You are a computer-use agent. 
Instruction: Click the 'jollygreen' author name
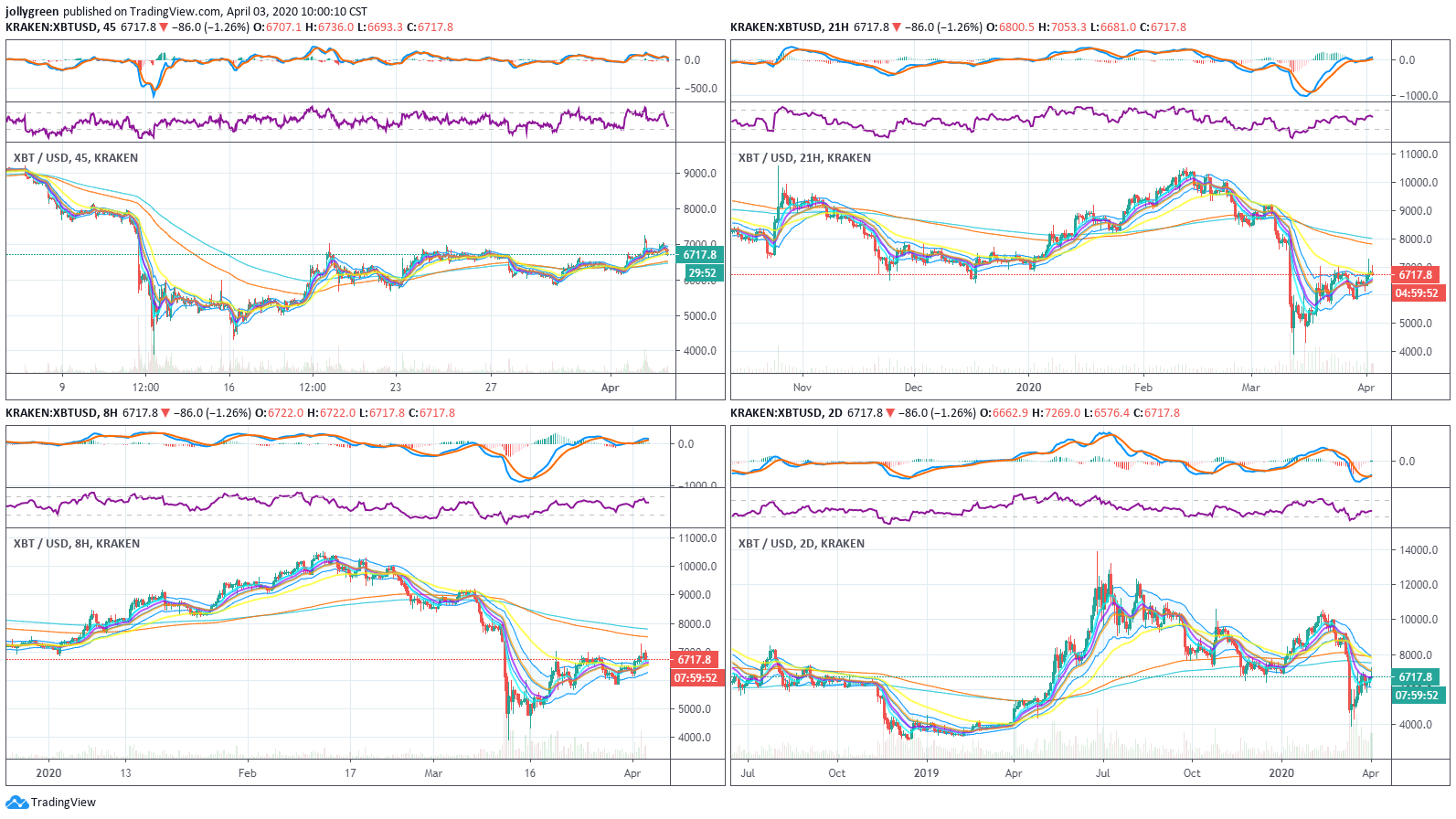pyautogui.click(x=32, y=12)
